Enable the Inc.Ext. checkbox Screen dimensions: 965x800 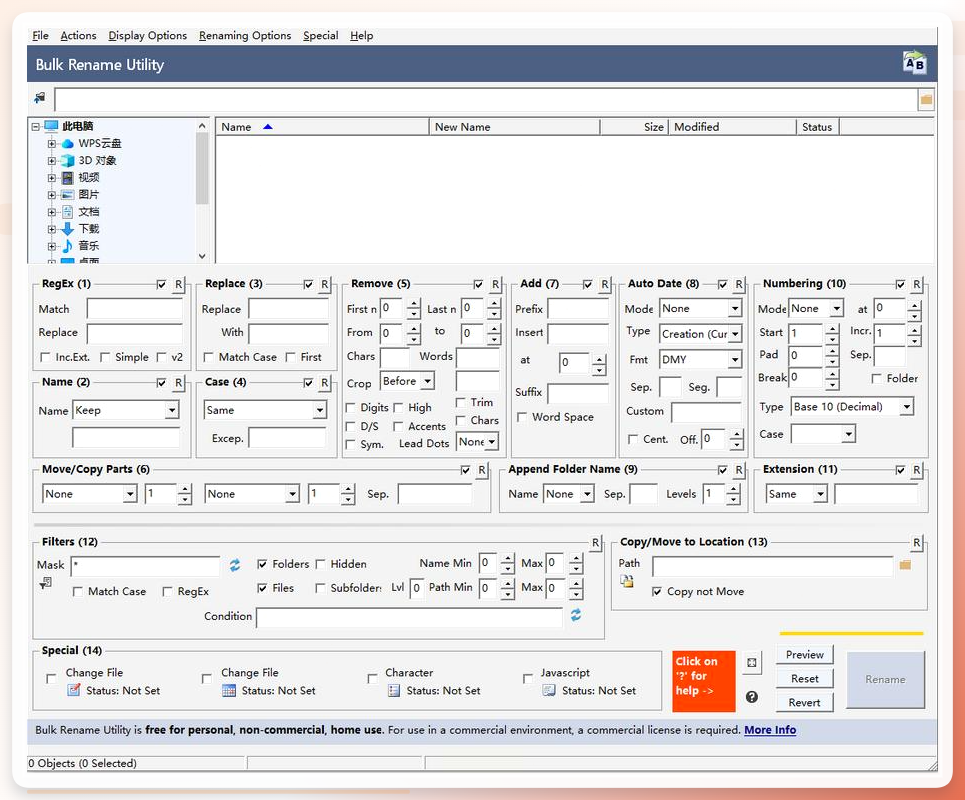(x=45, y=358)
